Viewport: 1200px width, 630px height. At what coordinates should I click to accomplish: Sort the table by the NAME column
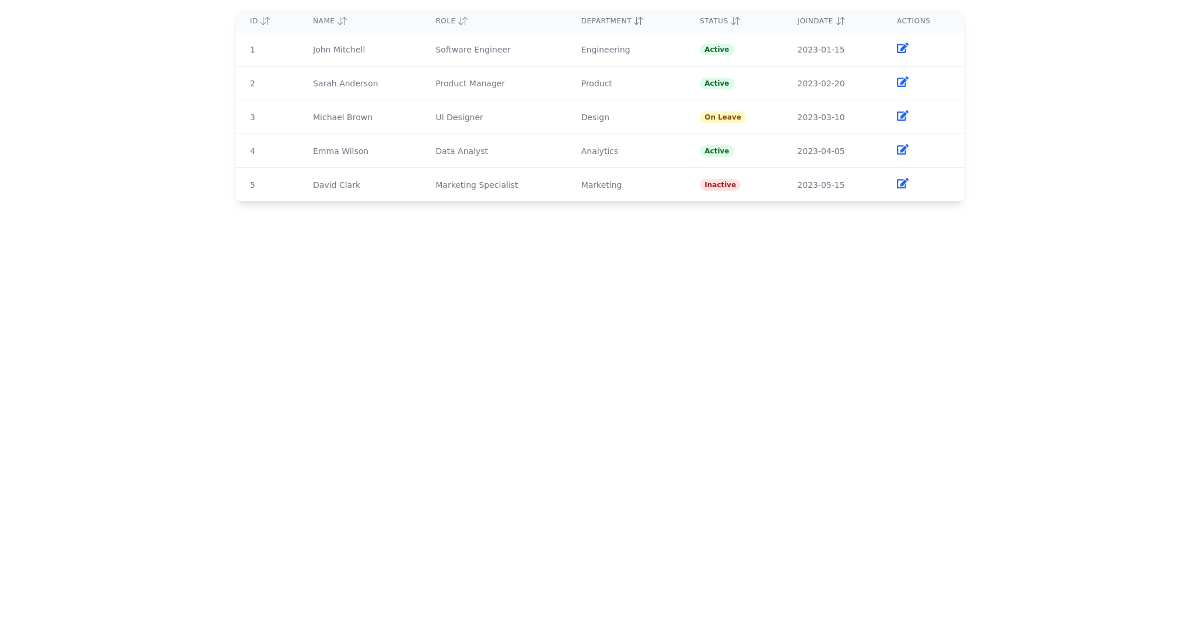coord(343,20)
